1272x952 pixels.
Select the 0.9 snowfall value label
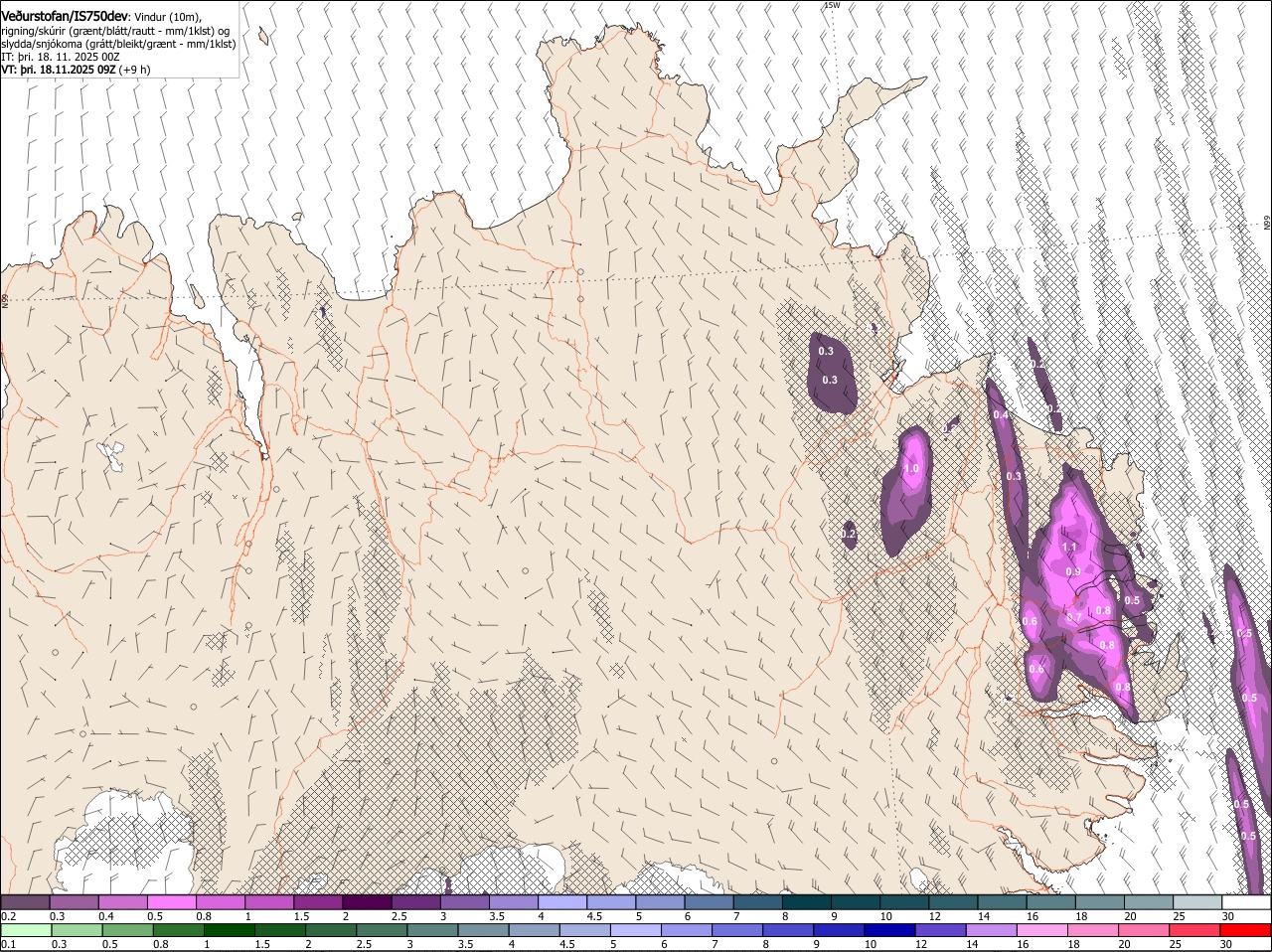click(1073, 571)
